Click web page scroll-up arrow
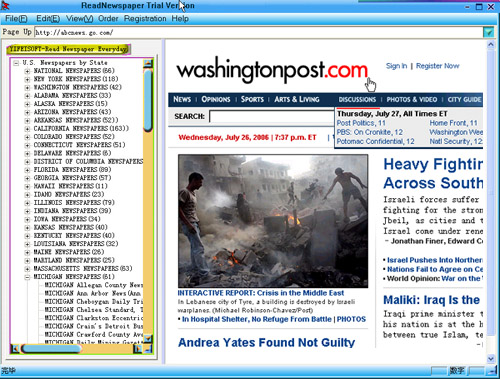Viewport: 500px width, 379px height. [x=491, y=44]
